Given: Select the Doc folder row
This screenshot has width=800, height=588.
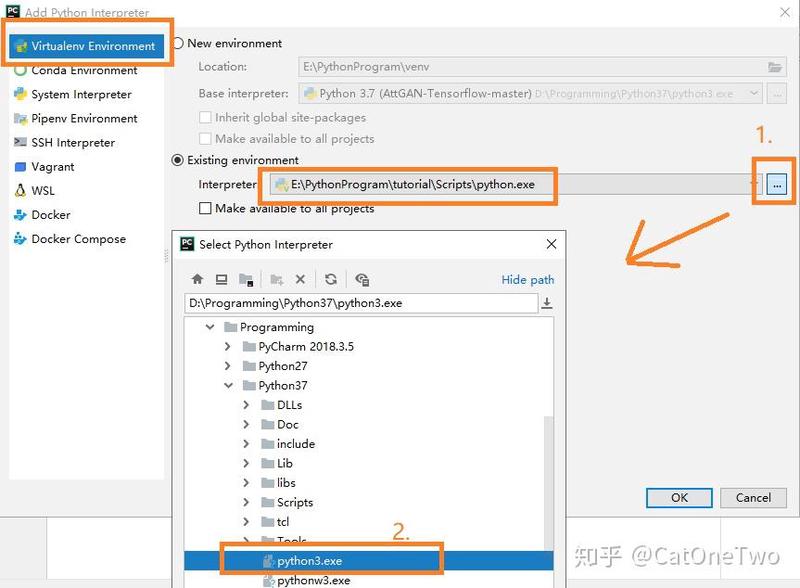Looking at the screenshot, I should (364, 424).
